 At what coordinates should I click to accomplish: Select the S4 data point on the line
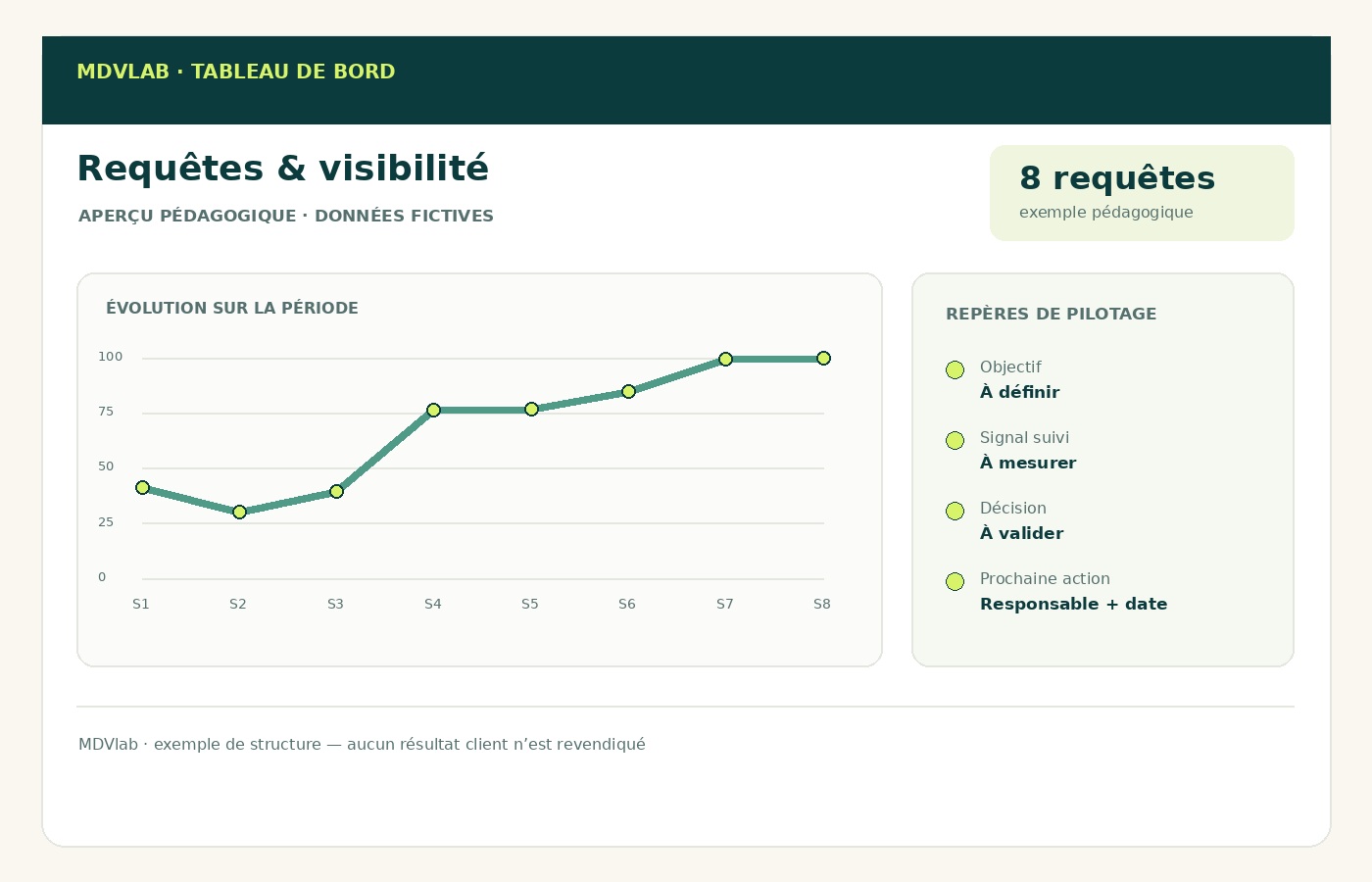click(433, 410)
